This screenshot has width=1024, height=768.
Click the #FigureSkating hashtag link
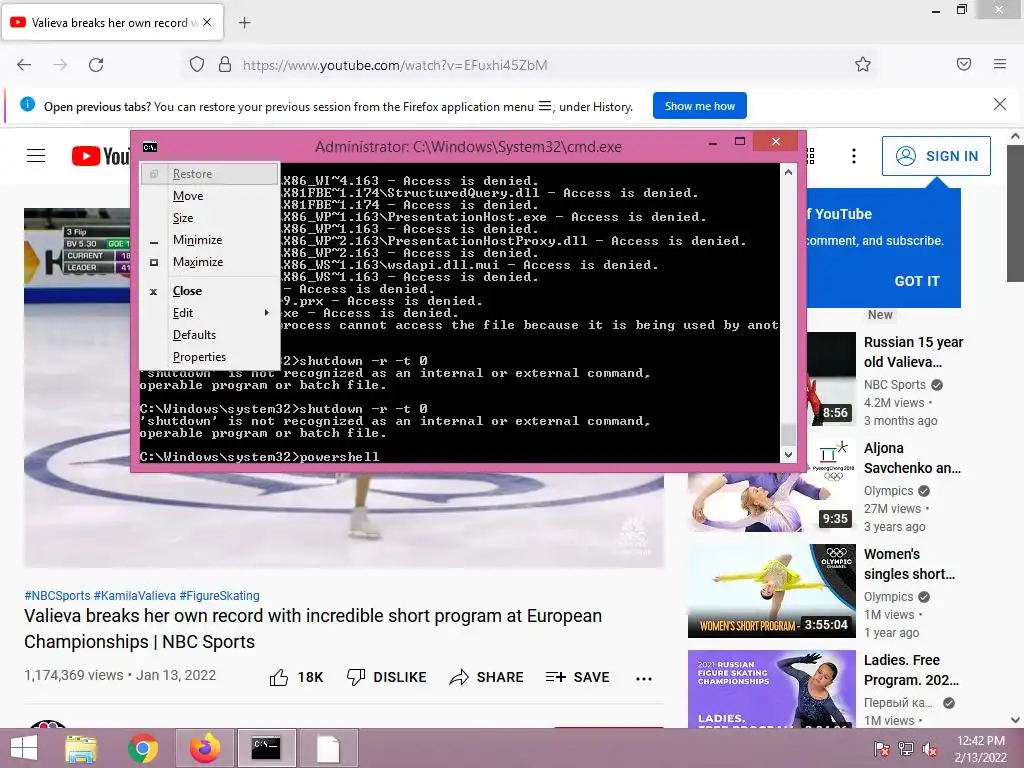click(219, 596)
